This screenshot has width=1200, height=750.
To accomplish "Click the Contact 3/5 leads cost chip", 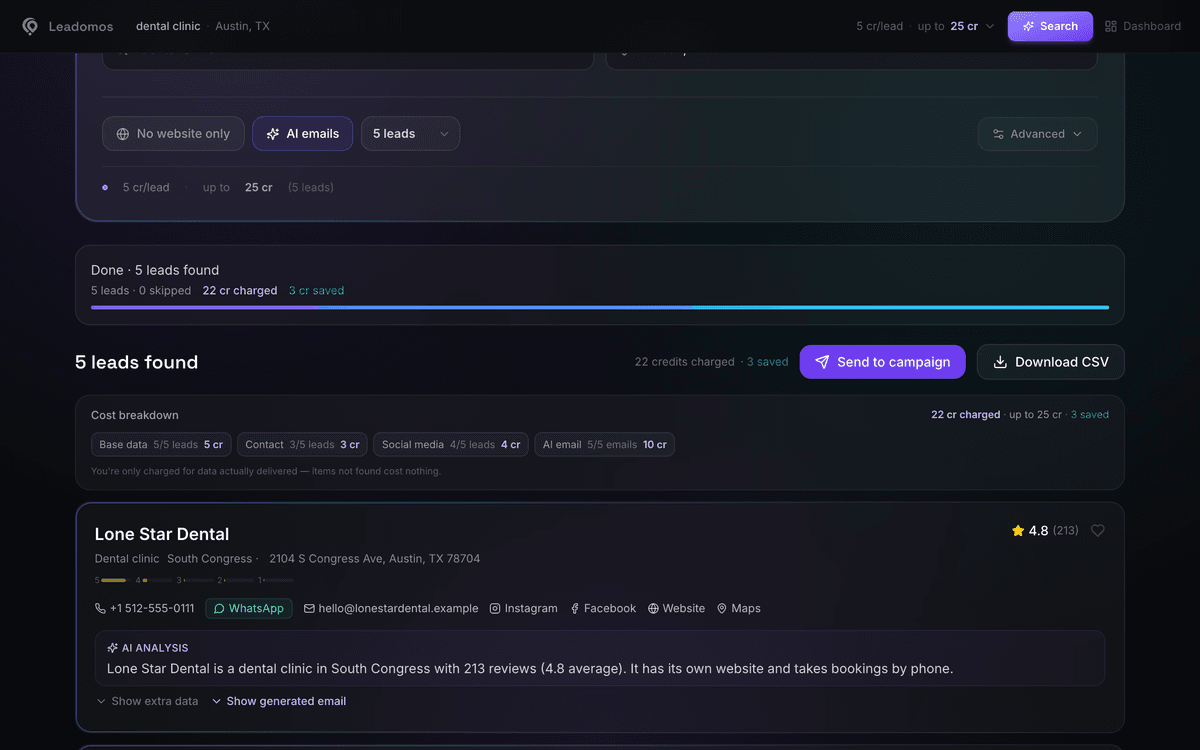I will 302,445.
